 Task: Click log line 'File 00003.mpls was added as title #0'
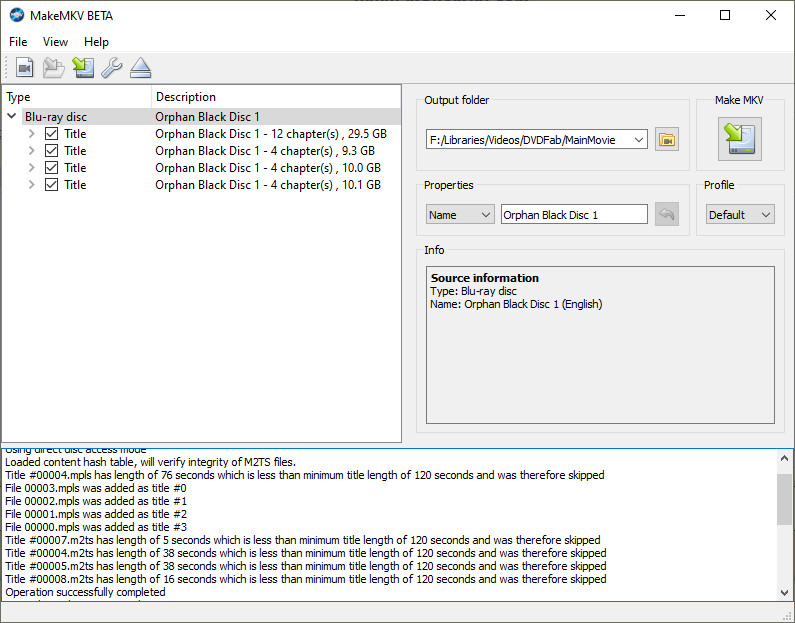(96, 488)
